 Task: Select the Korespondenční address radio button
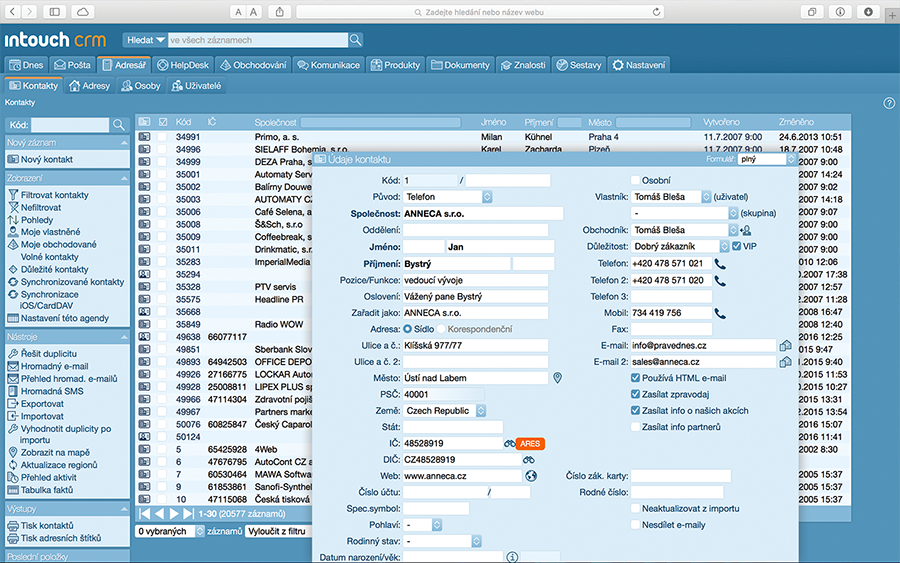point(442,328)
